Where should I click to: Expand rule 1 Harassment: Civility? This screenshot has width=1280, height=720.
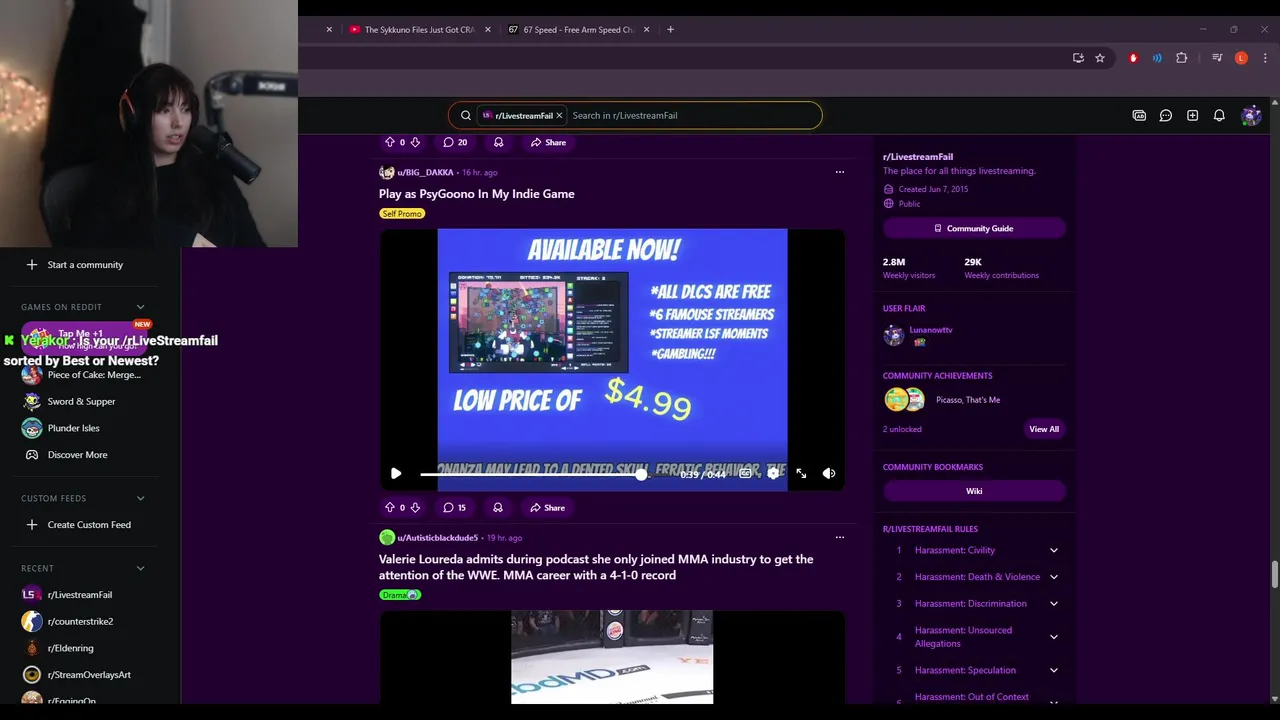tap(1054, 550)
